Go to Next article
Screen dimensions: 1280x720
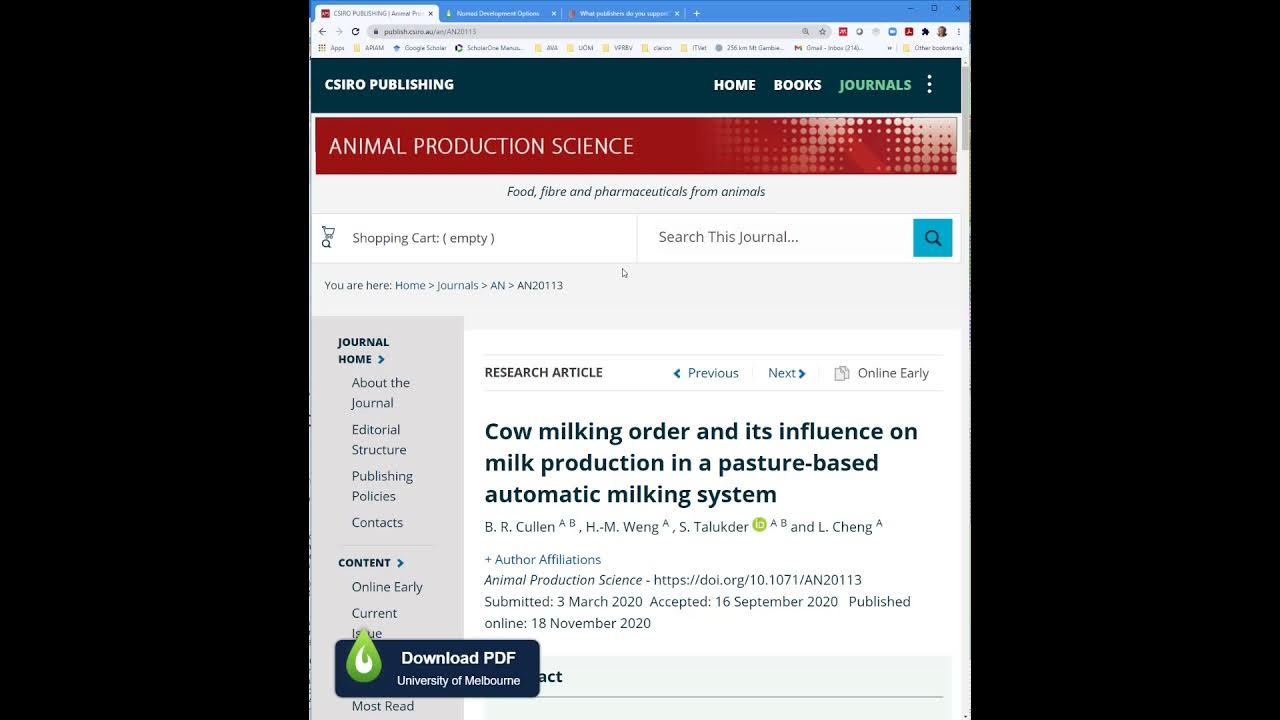787,373
